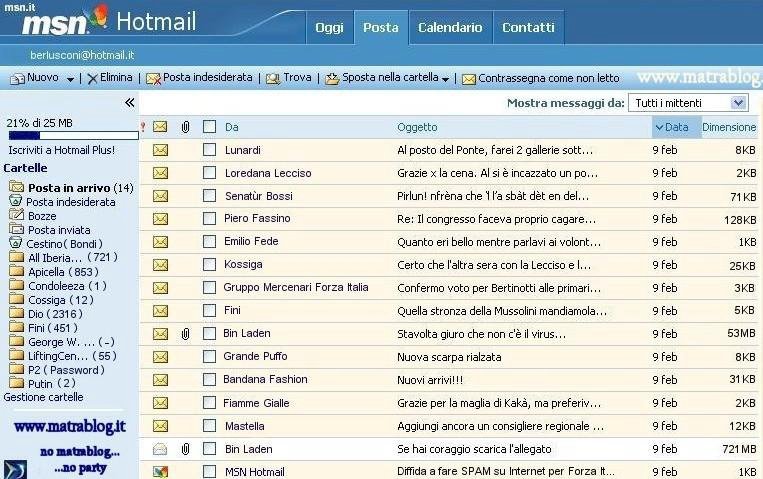
Task: Check the Senatùr Bossi message checkbox
Action: click(209, 196)
